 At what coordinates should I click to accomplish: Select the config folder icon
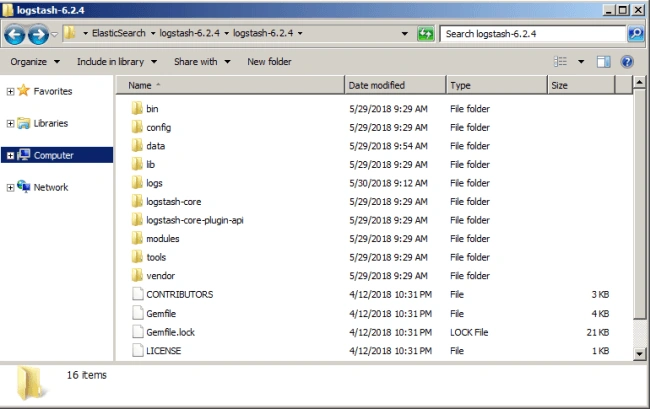pyautogui.click(x=137, y=127)
